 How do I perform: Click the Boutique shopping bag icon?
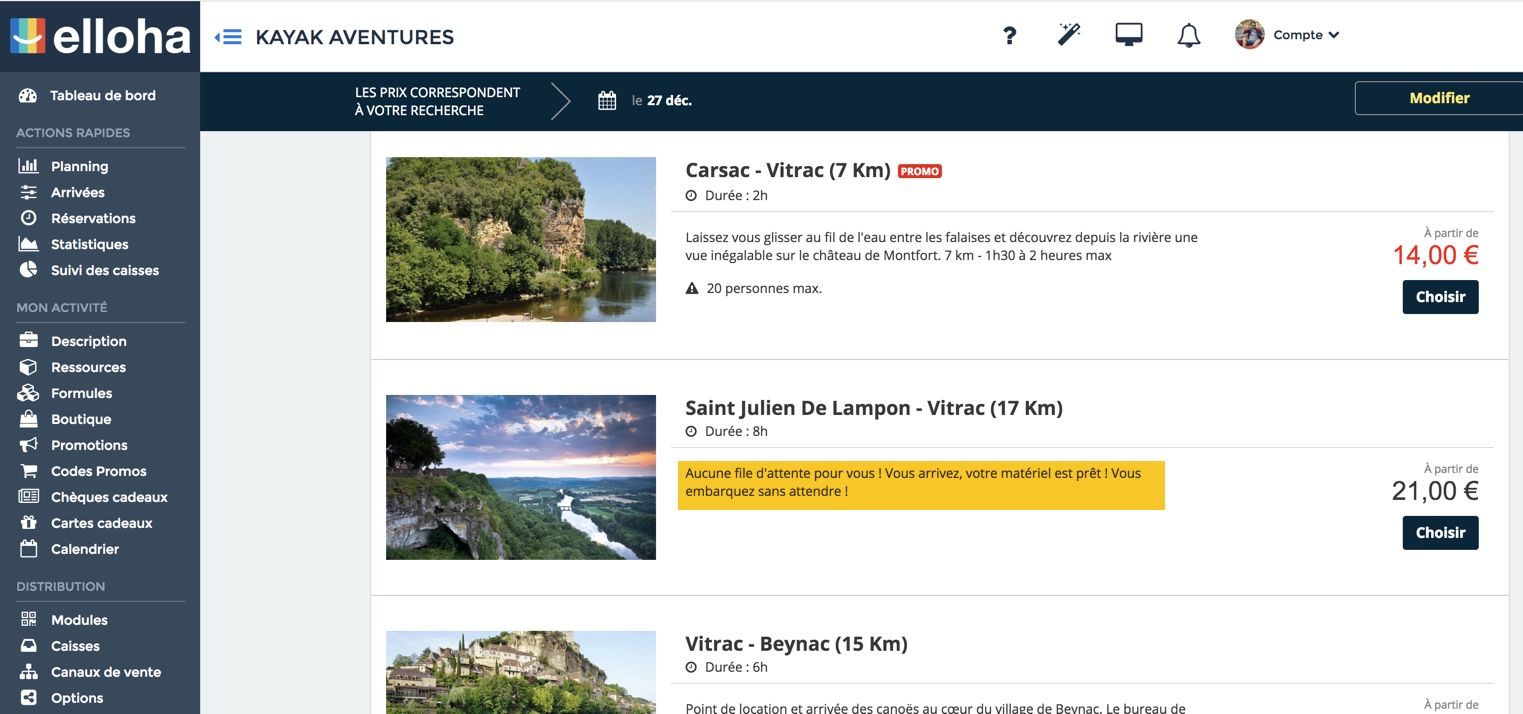click(x=28, y=419)
